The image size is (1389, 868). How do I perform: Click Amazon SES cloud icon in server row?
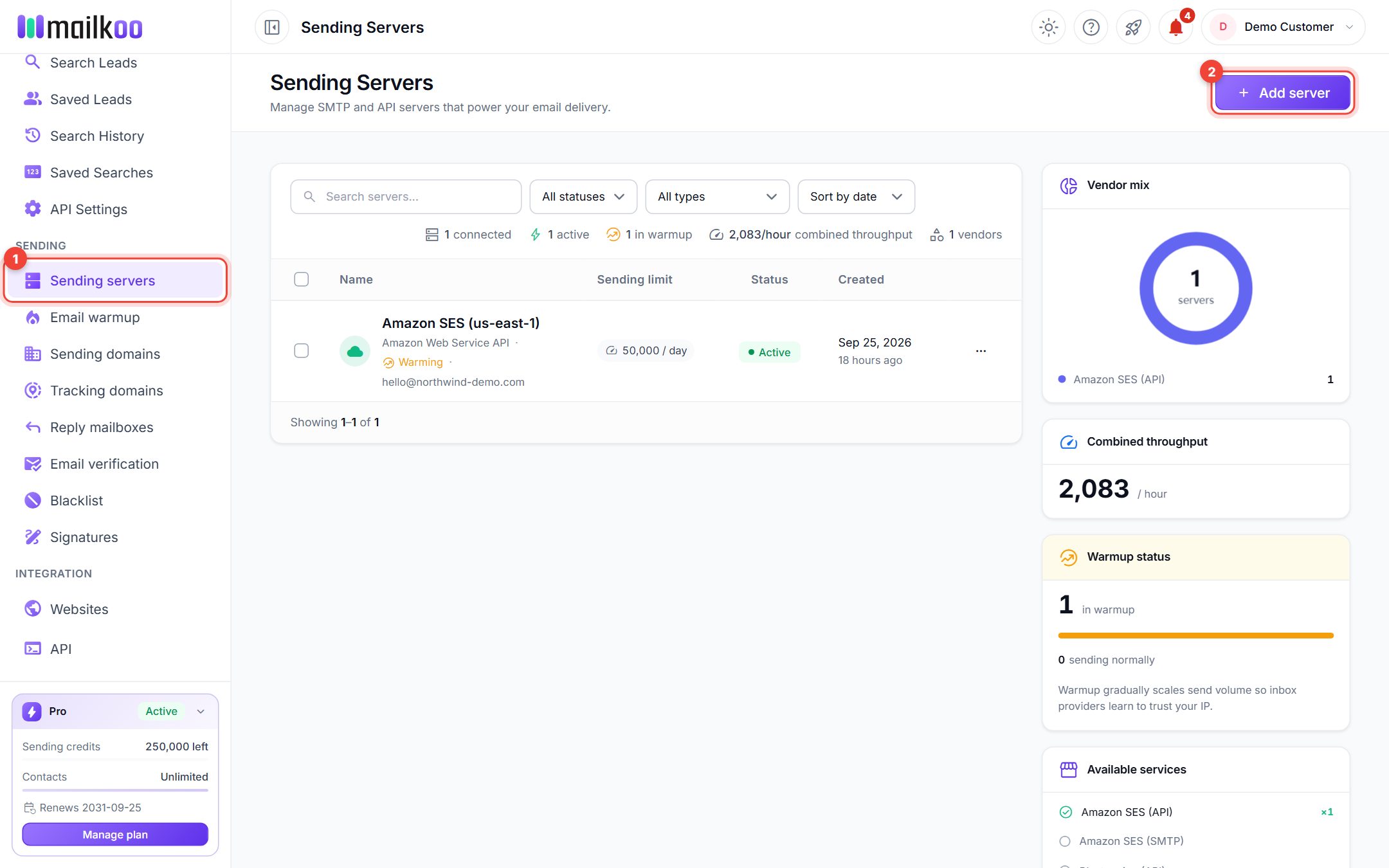355,351
